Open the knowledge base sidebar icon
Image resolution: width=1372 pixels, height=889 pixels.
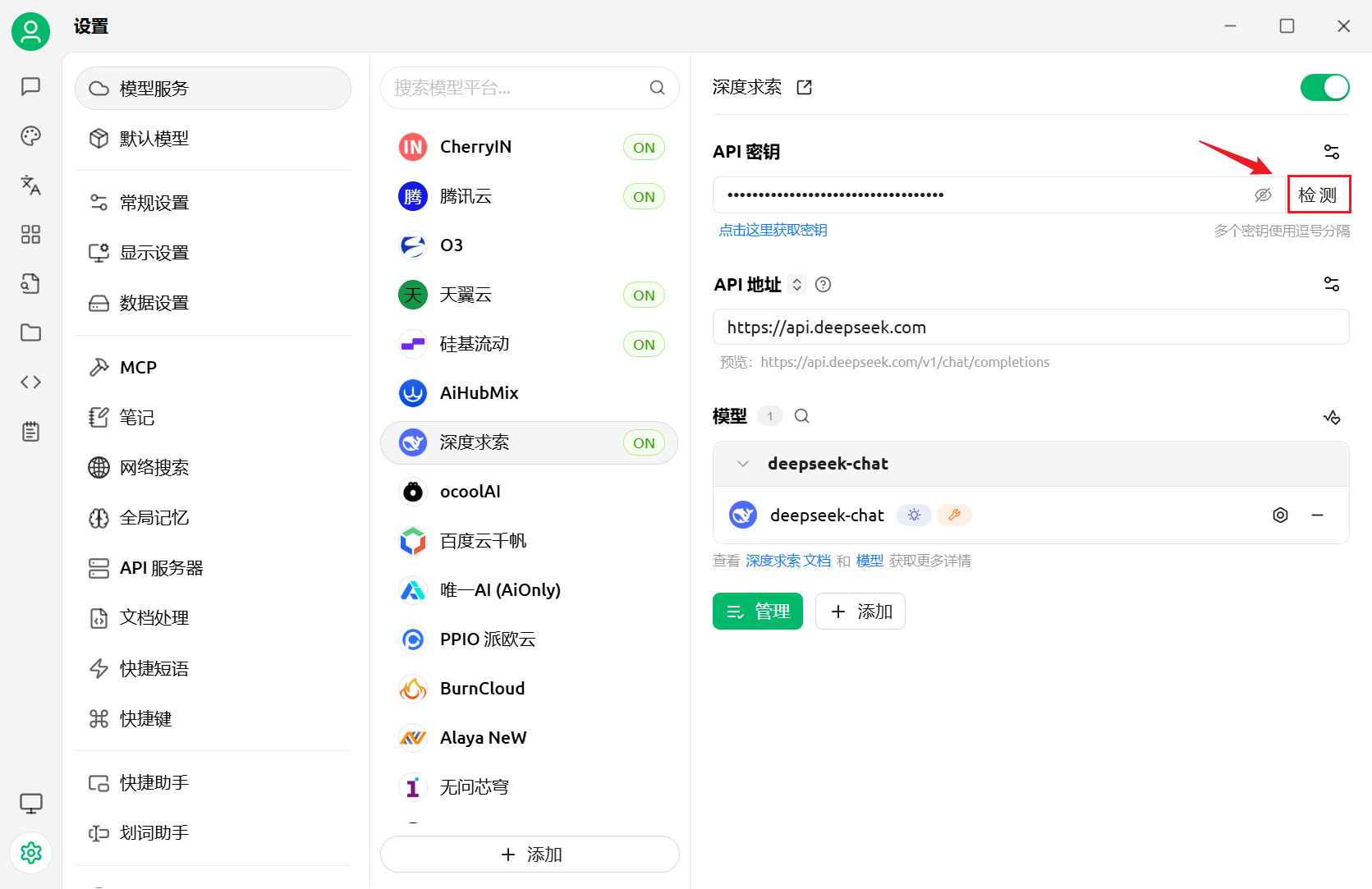click(x=30, y=283)
